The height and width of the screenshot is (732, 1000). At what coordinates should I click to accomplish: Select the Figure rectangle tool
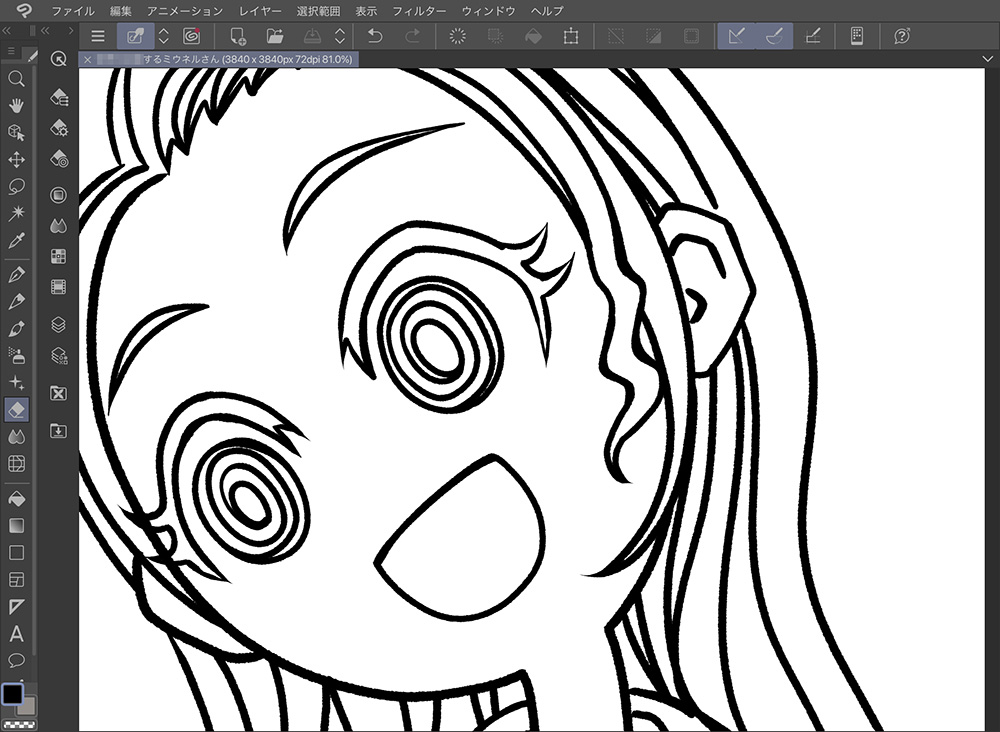[17, 552]
